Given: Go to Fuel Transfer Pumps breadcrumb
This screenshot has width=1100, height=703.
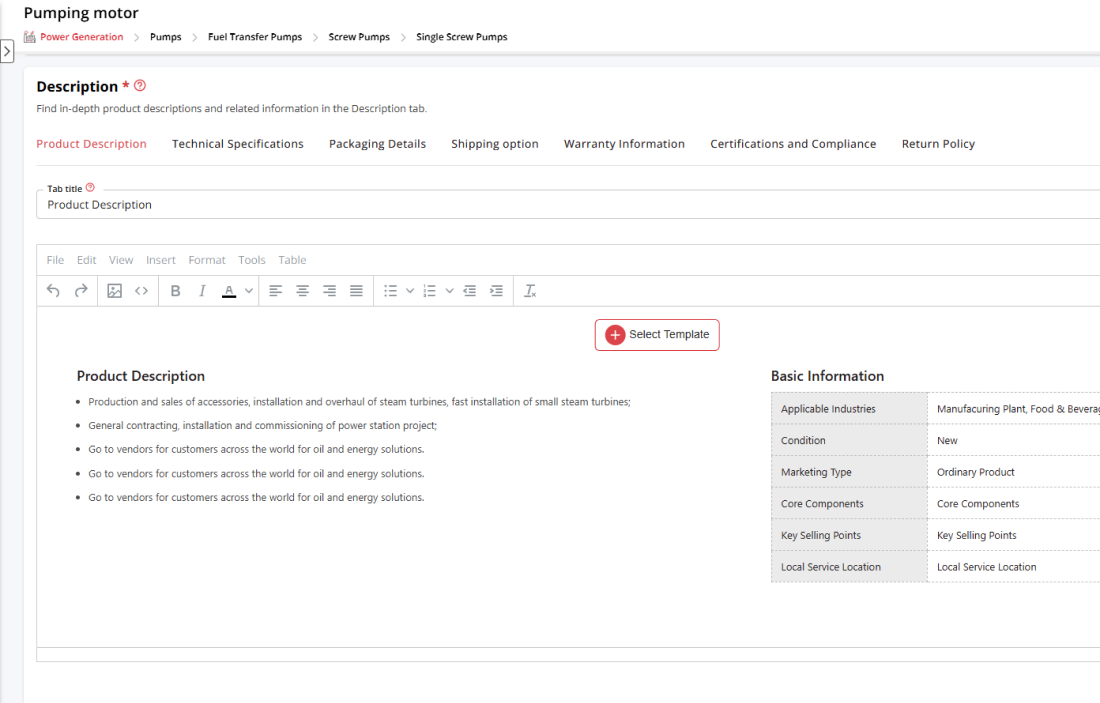Looking at the screenshot, I should click(255, 37).
